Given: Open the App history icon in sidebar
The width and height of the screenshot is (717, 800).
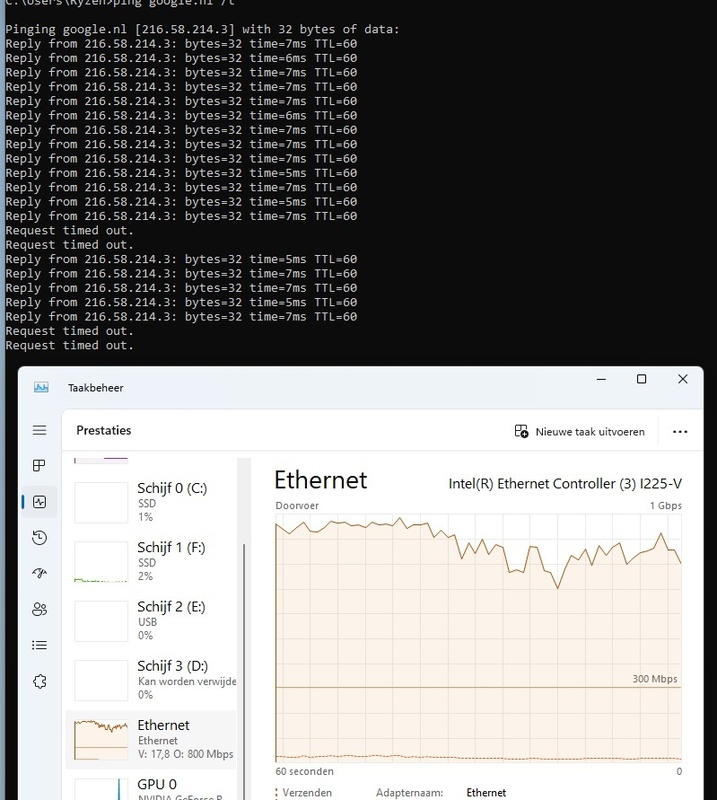Looking at the screenshot, I should 39,538.
